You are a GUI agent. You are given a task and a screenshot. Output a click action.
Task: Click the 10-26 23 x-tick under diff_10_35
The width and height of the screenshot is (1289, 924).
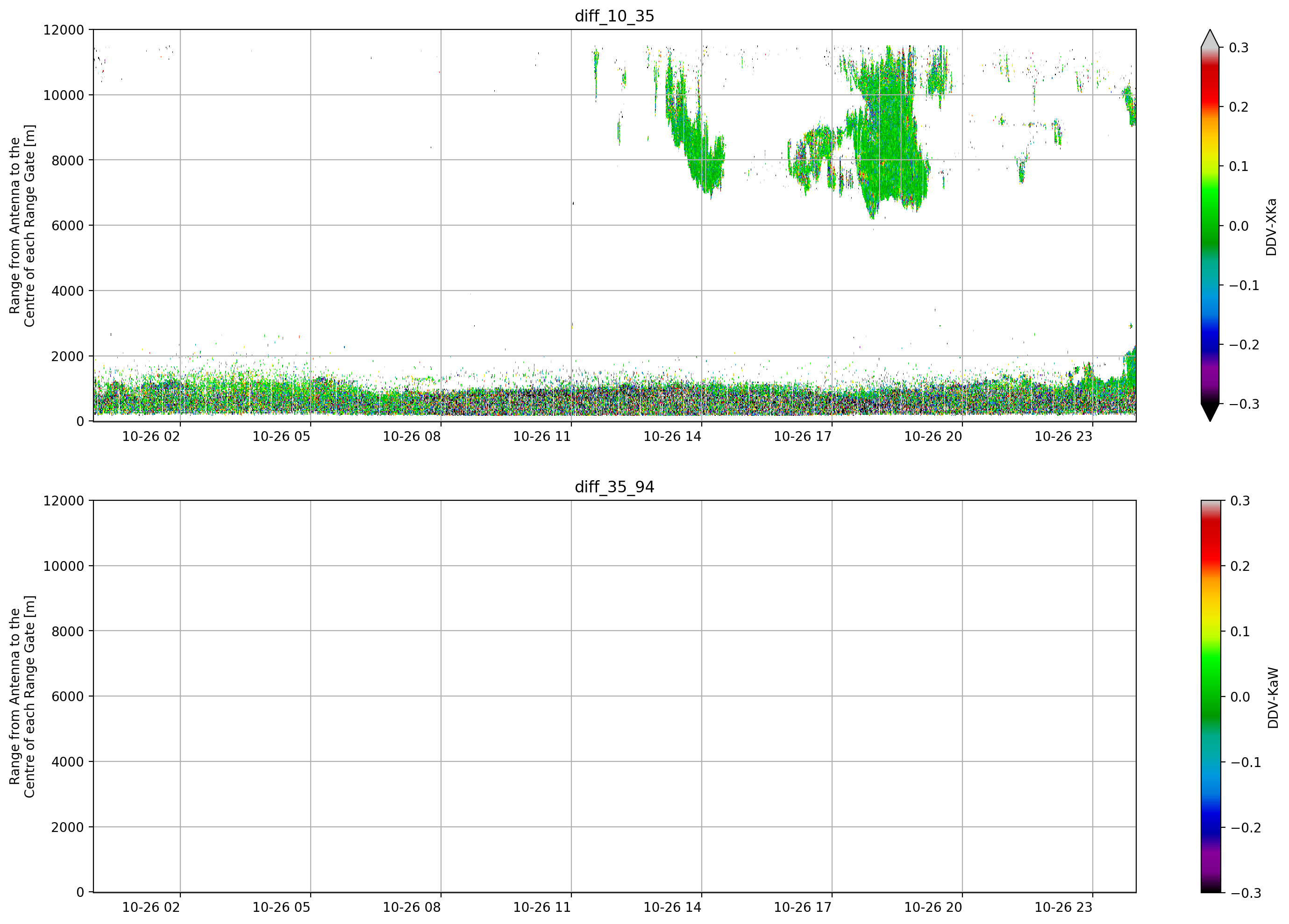[1063, 436]
